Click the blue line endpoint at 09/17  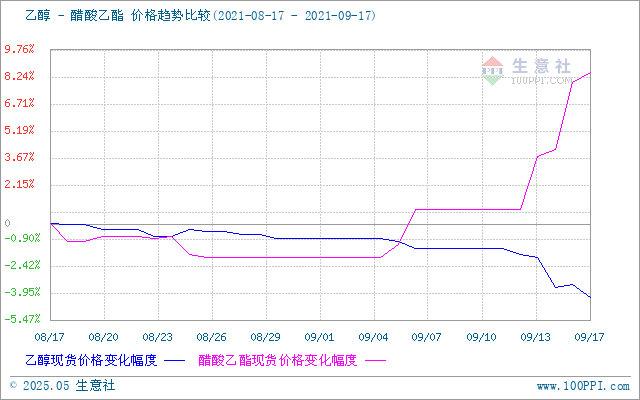(x=590, y=297)
